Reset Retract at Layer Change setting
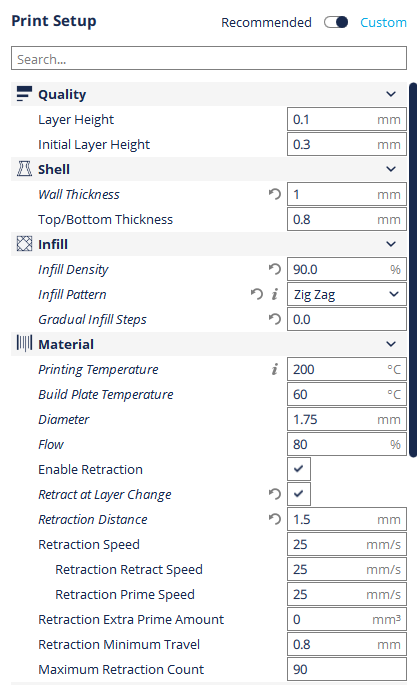 [x=275, y=494]
